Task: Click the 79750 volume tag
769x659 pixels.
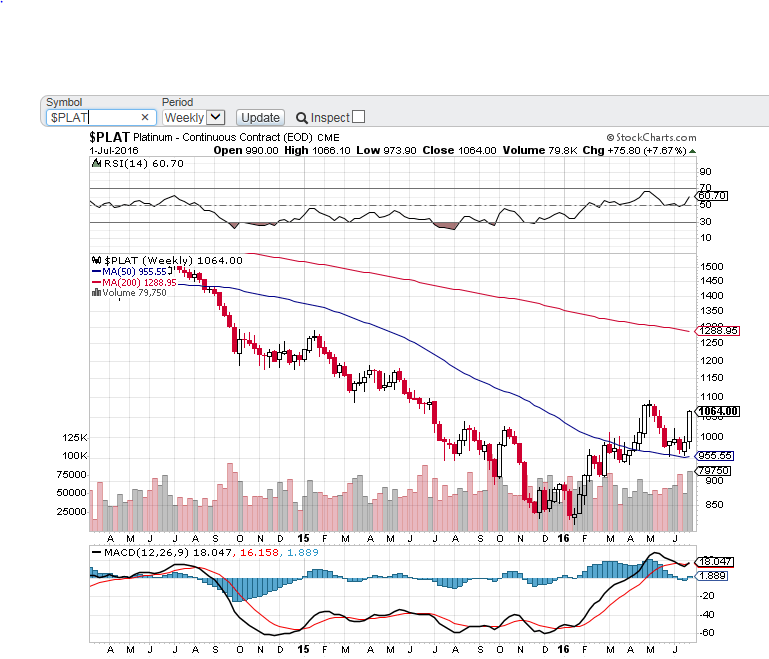Action: pyautogui.click(x=714, y=471)
